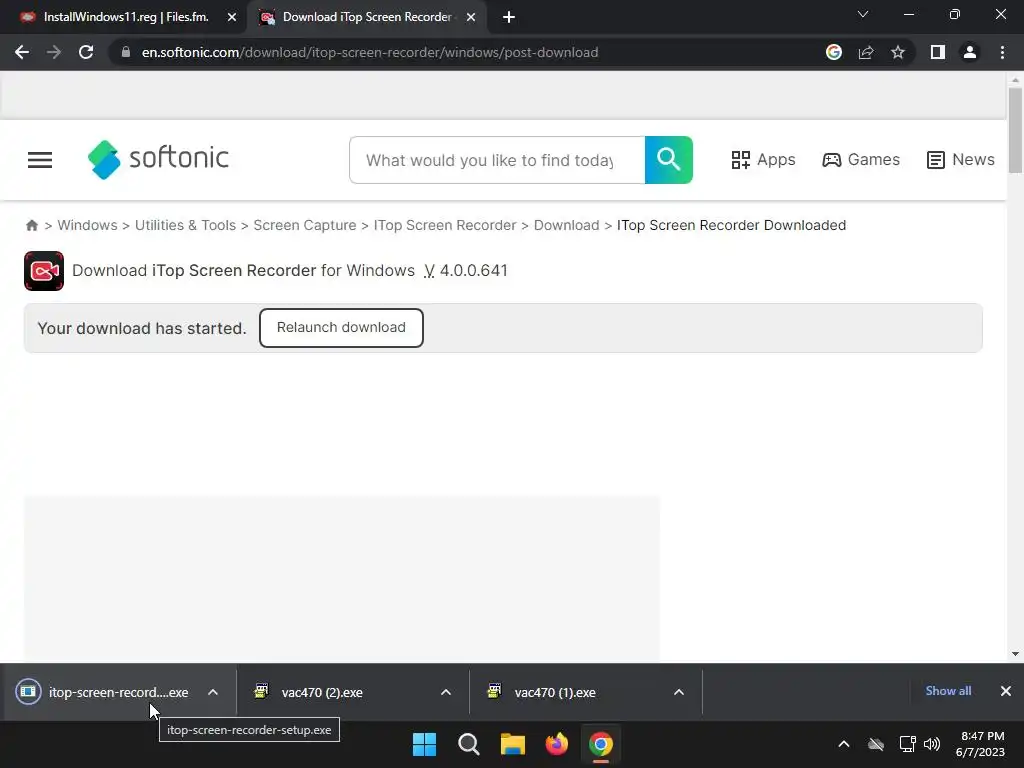
Task: Click the address bar URL
Action: point(370,52)
